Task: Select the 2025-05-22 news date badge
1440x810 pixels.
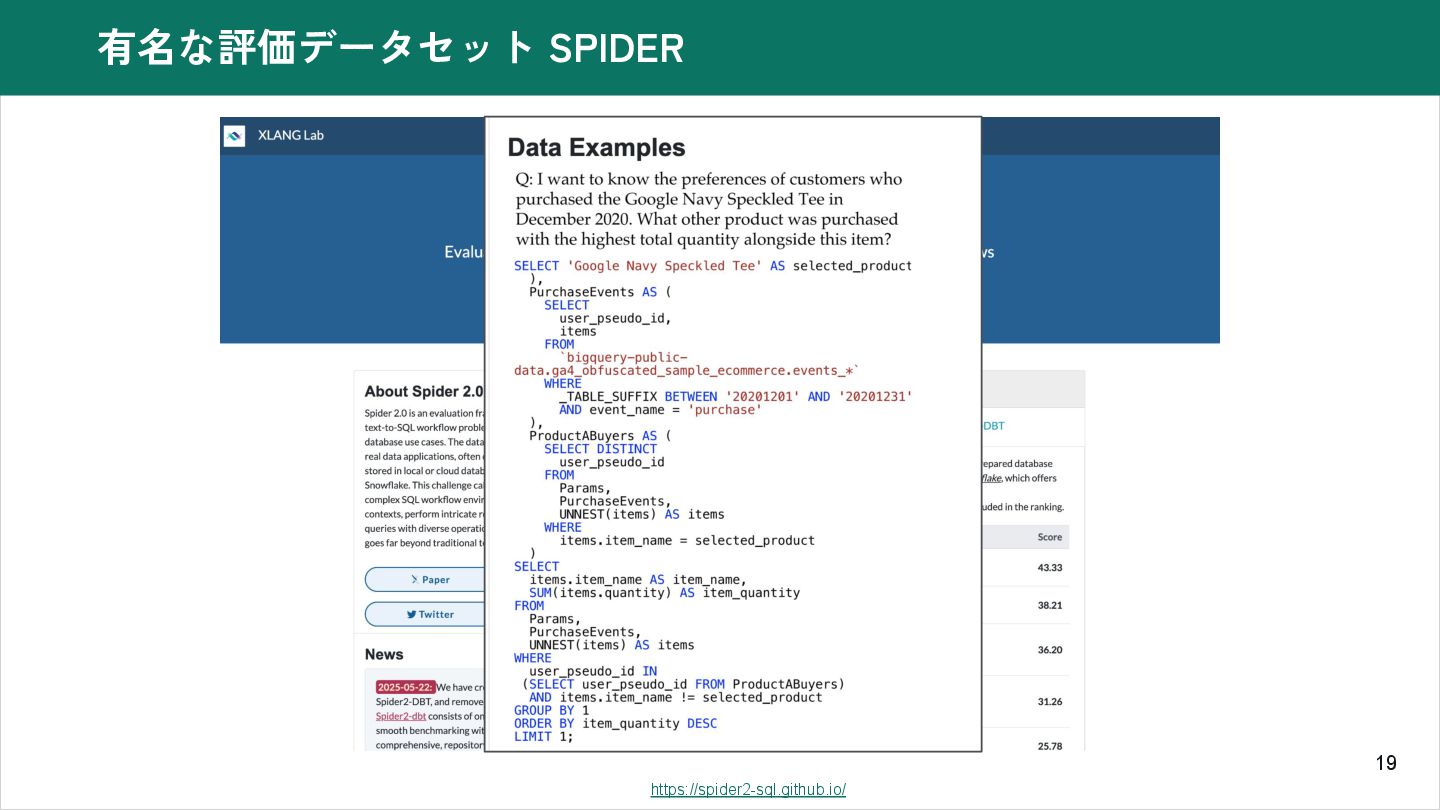Action: point(405,687)
